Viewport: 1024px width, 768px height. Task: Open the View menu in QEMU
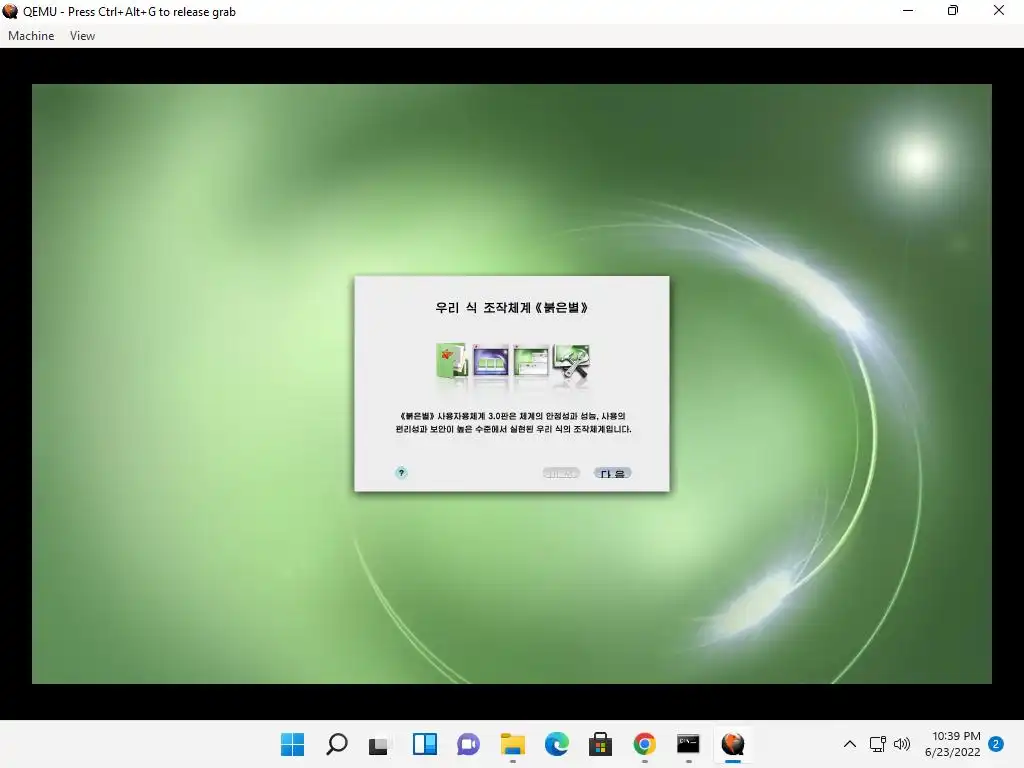(82, 36)
